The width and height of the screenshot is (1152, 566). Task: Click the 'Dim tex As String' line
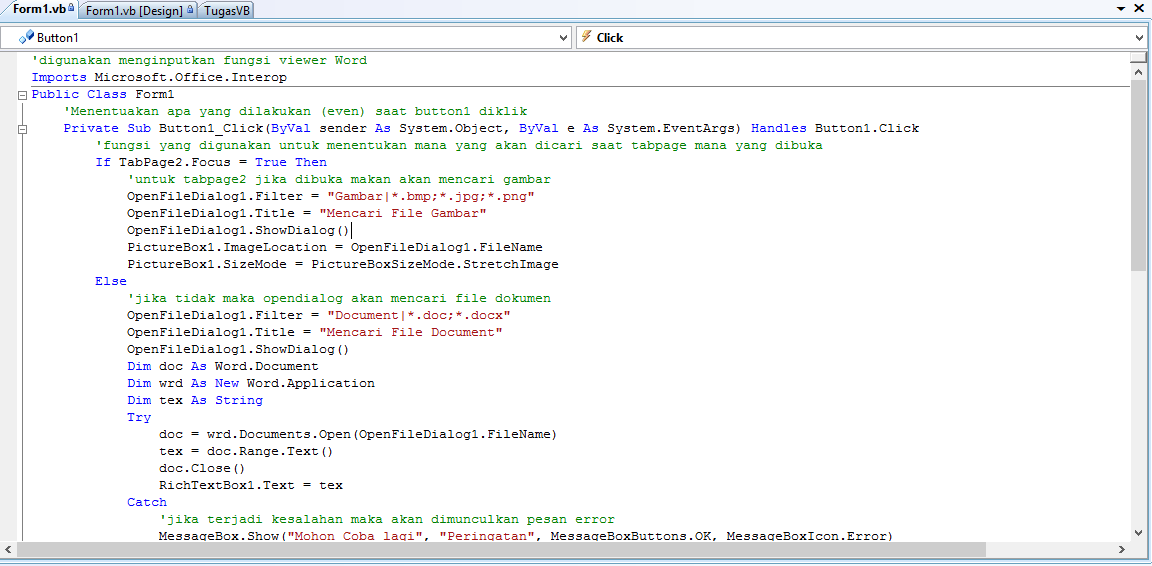point(195,400)
